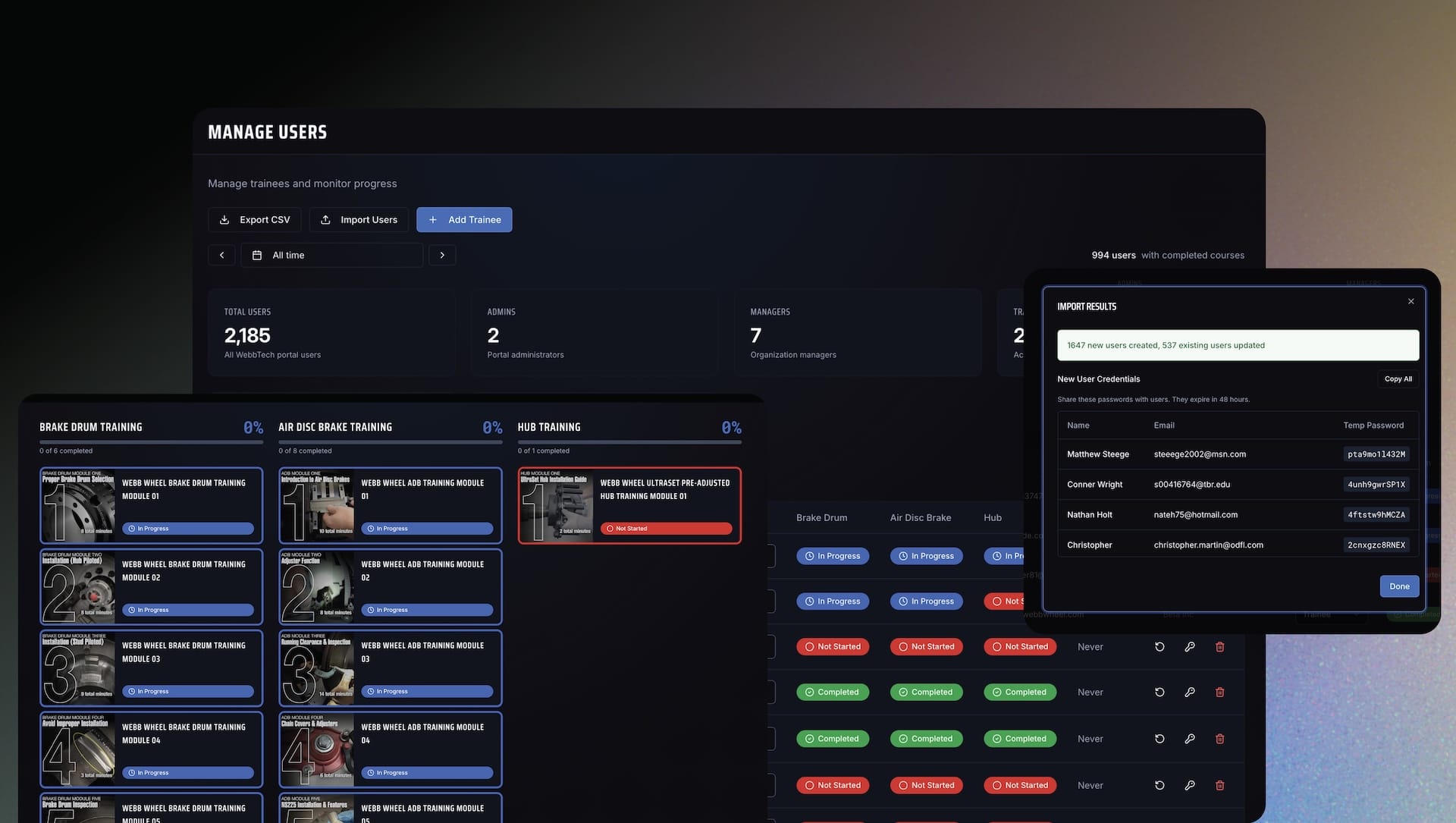Image resolution: width=1456 pixels, height=823 pixels.
Task: Click the key icon to reset a trainee password
Action: [1189, 646]
